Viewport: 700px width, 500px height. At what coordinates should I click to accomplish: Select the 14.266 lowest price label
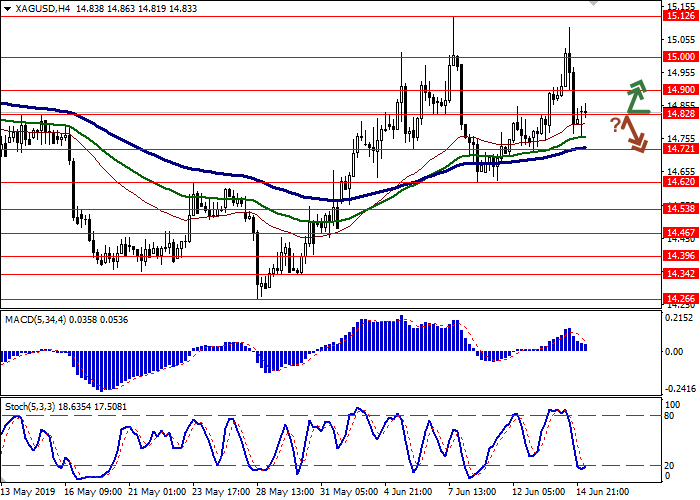[680, 298]
